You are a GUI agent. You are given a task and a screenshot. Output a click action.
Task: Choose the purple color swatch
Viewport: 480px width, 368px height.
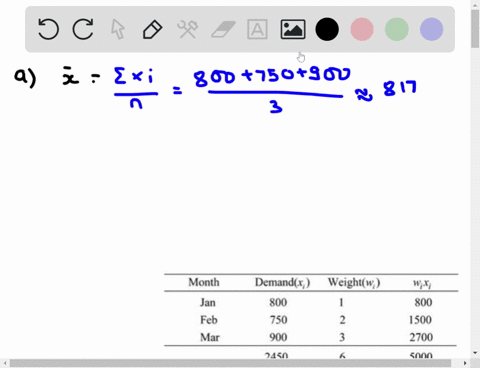pos(432,29)
